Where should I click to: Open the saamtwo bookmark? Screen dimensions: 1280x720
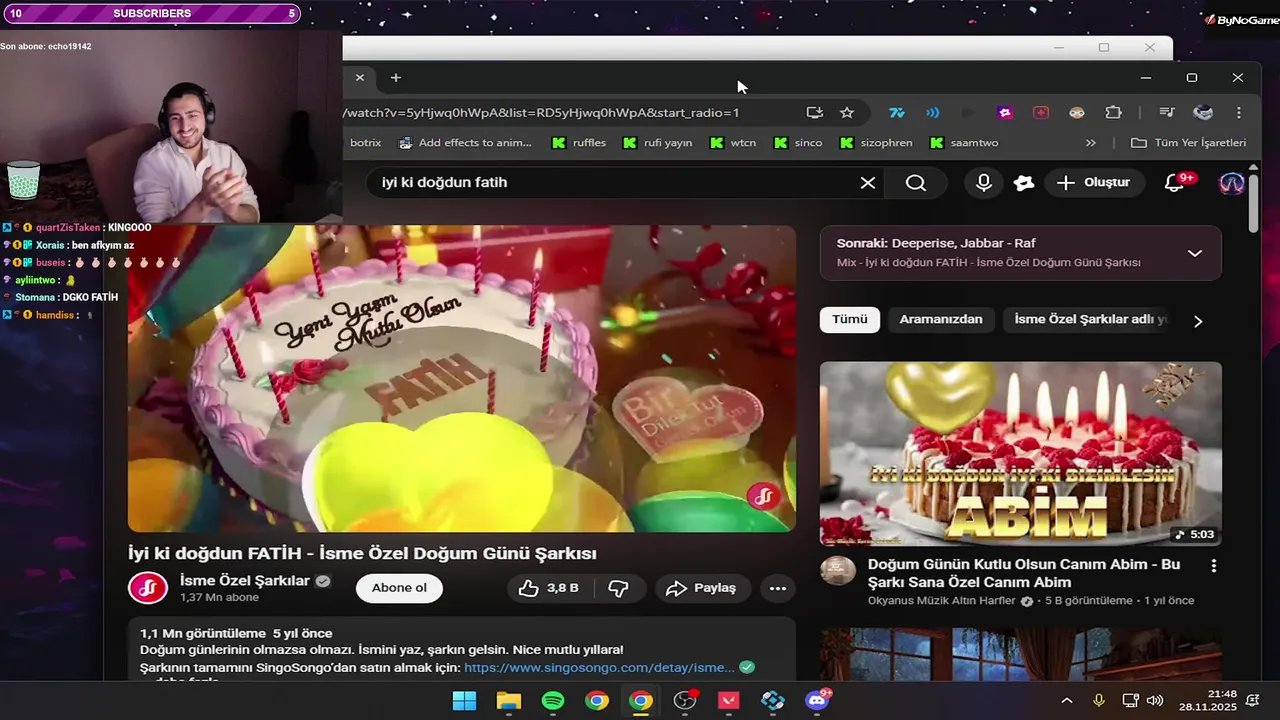pyautogui.click(x=964, y=143)
